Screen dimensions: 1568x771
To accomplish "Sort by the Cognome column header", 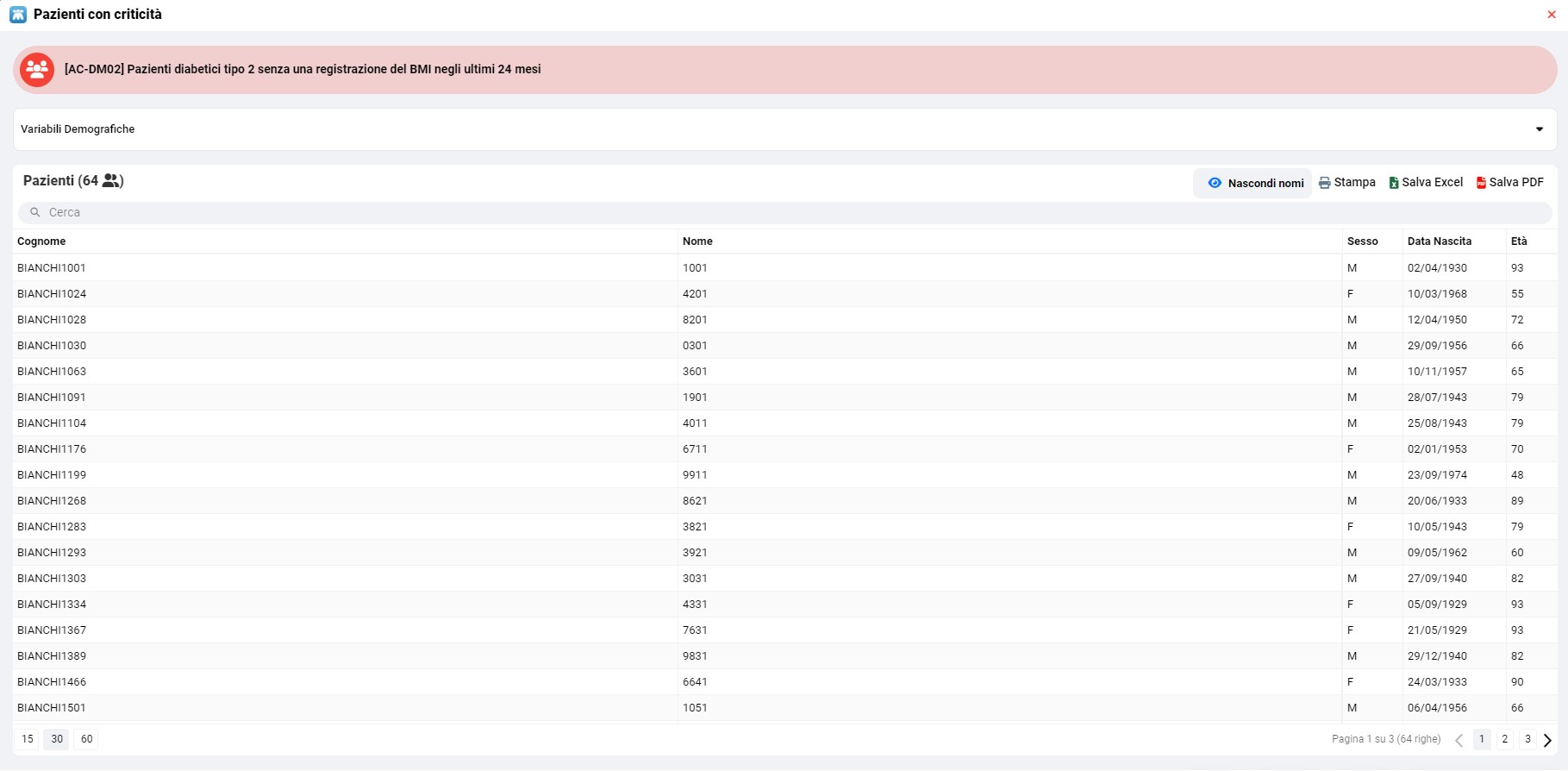I will click(x=41, y=241).
